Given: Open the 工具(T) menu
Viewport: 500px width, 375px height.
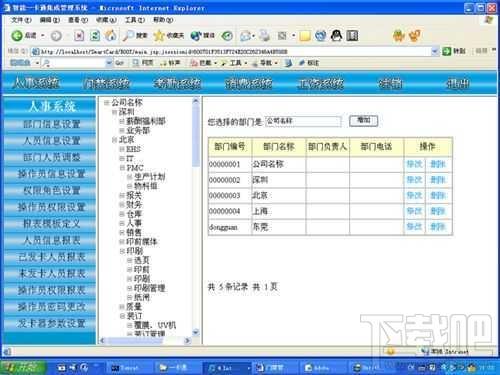Looking at the screenshot, I should 135,20.
